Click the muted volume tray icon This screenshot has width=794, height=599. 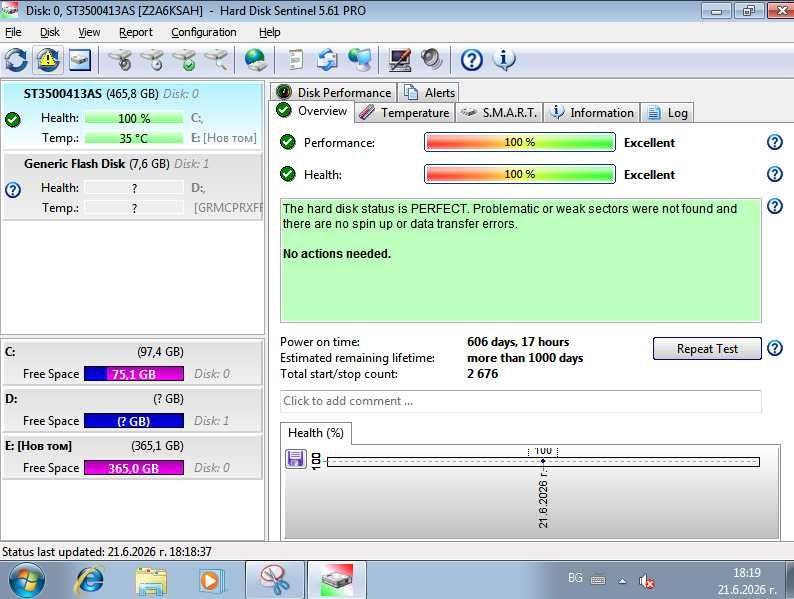646,581
